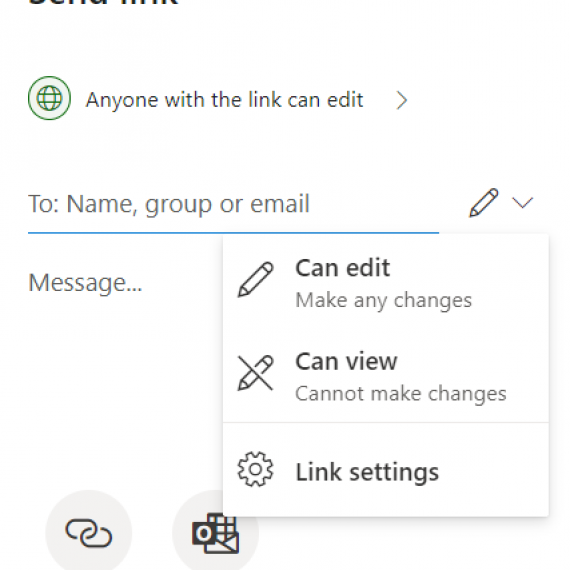Click the pencil permission icon beside To field
Image resolution: width=570 pixels, height=570 pixels.
tap(483, 203)
